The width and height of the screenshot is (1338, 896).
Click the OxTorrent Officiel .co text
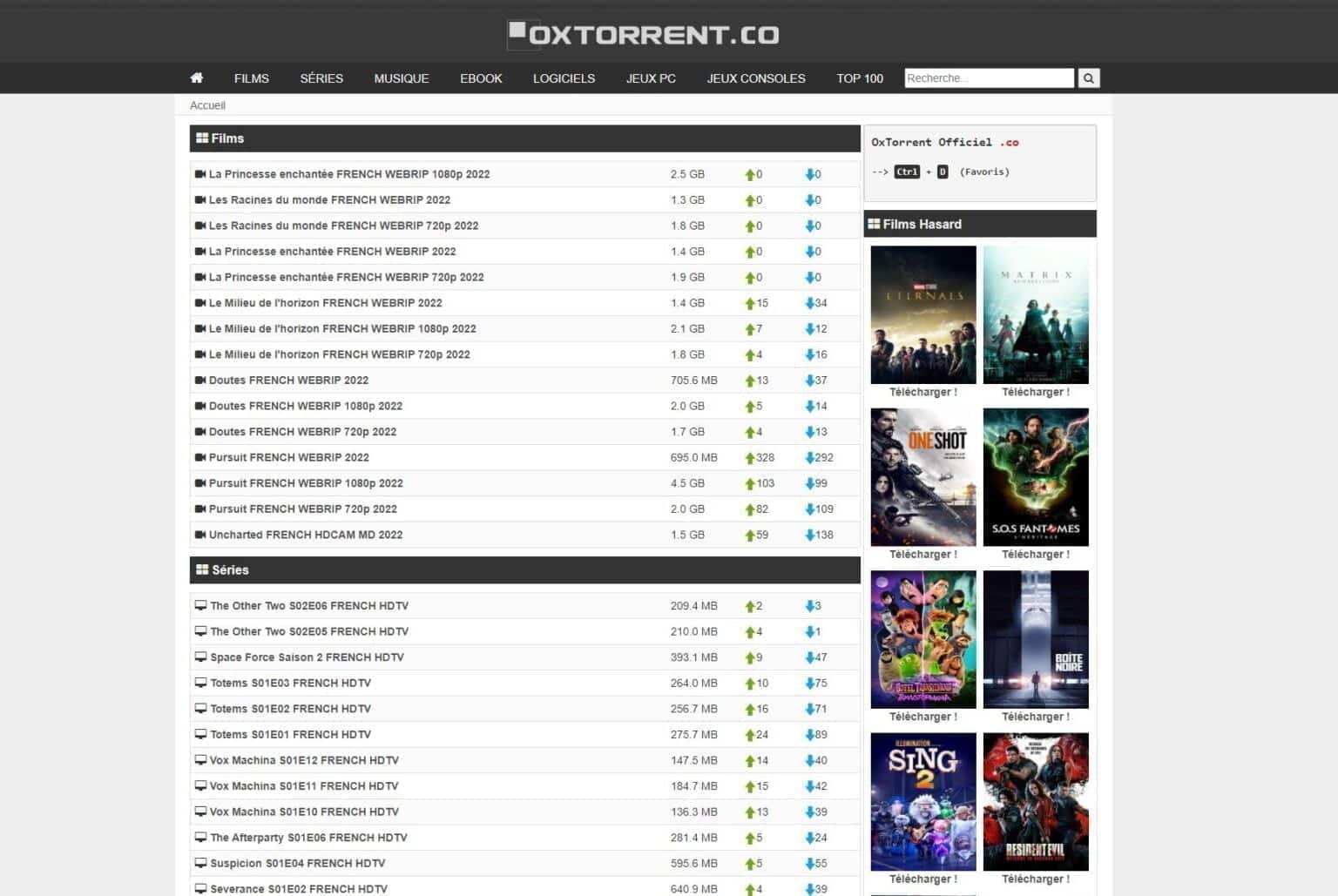pos(945,142)
